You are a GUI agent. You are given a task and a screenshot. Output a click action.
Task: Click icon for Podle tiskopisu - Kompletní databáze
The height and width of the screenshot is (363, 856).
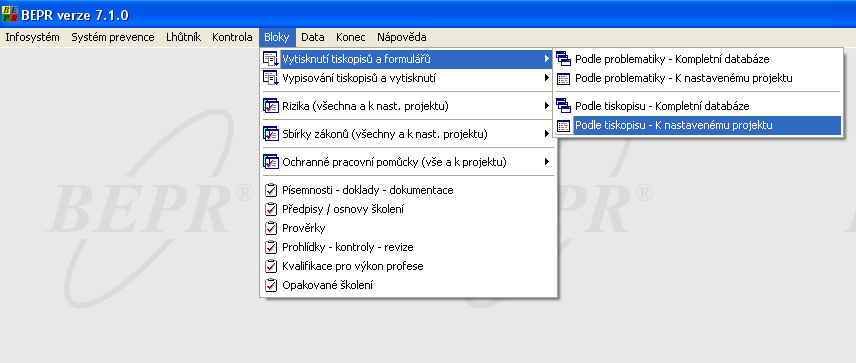click(563, 106)
